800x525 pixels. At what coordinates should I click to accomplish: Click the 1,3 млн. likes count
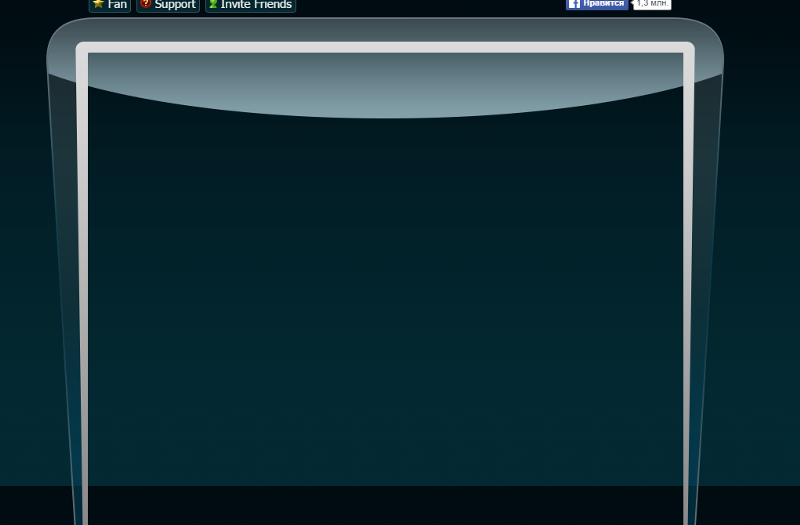pos(652,4)
